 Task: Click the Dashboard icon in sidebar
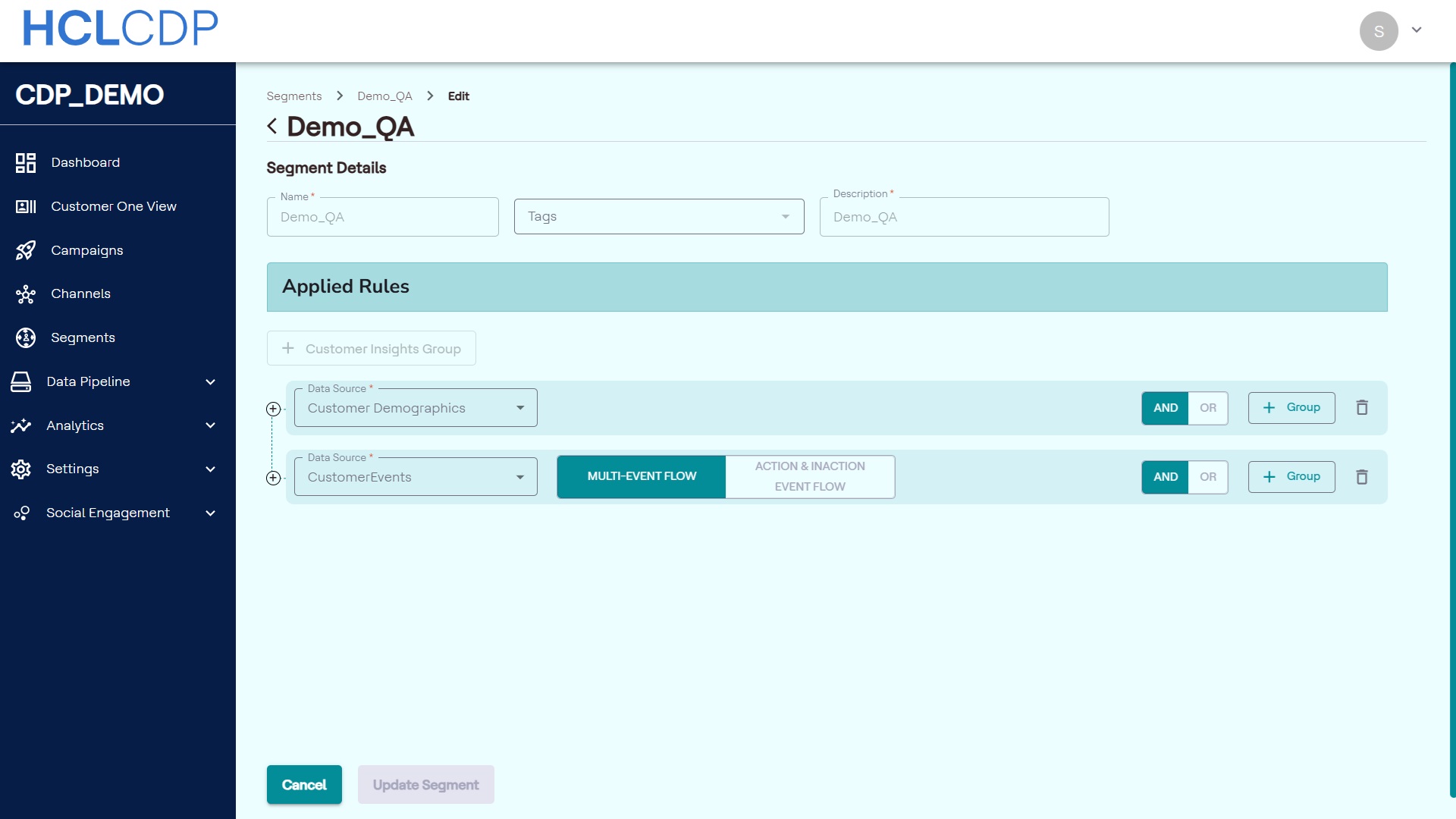tap(26, 162)
